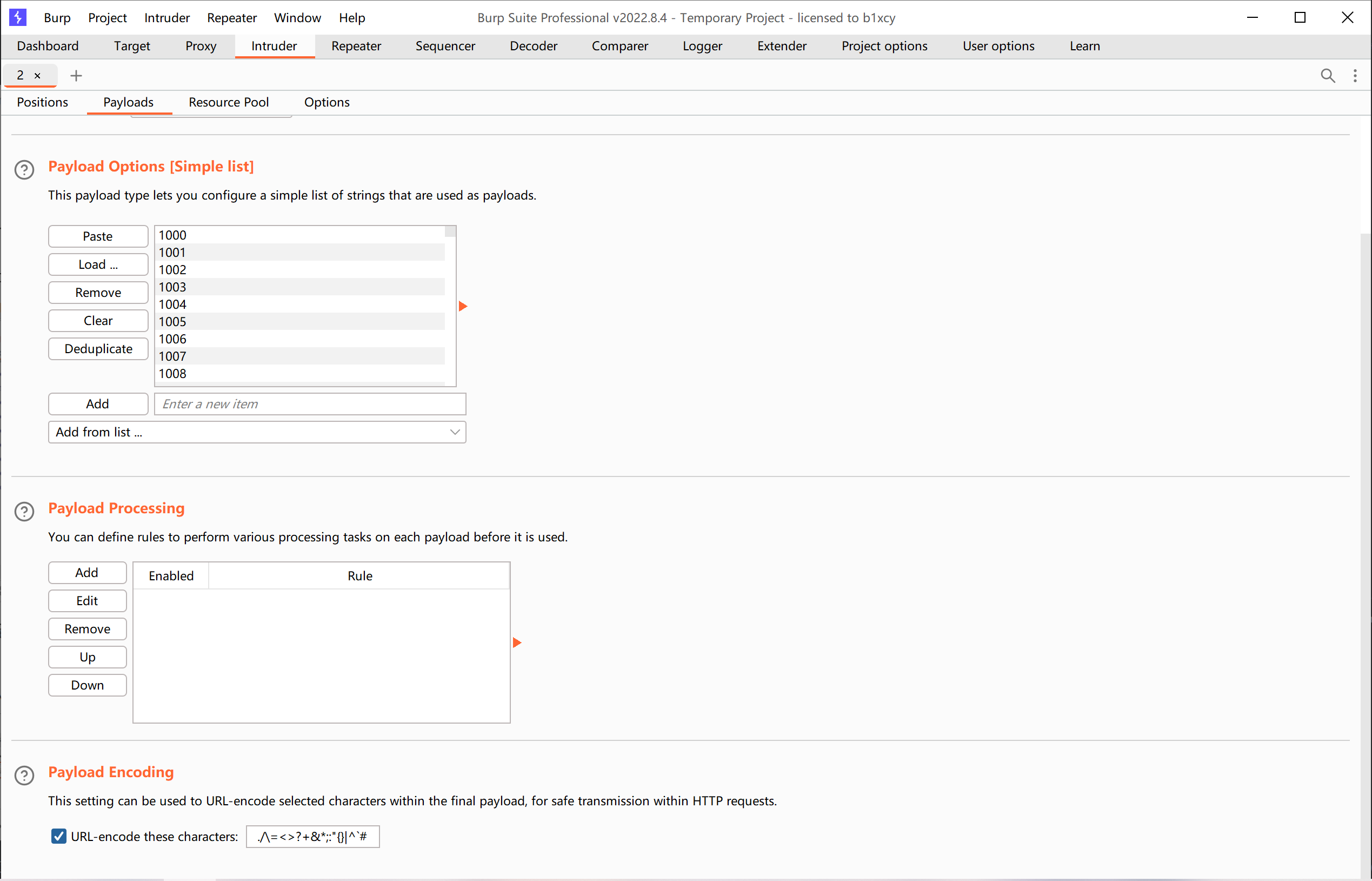Select payload 1007 in the list
1372x881 pixels.
click(x=300, y=356)
